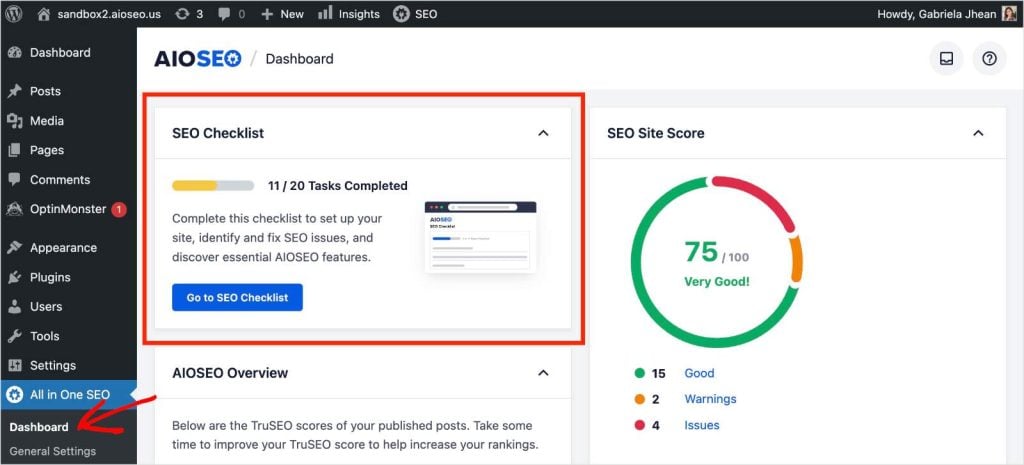
Task: Click the Plugins plug icon
Action: pos(15,277)
